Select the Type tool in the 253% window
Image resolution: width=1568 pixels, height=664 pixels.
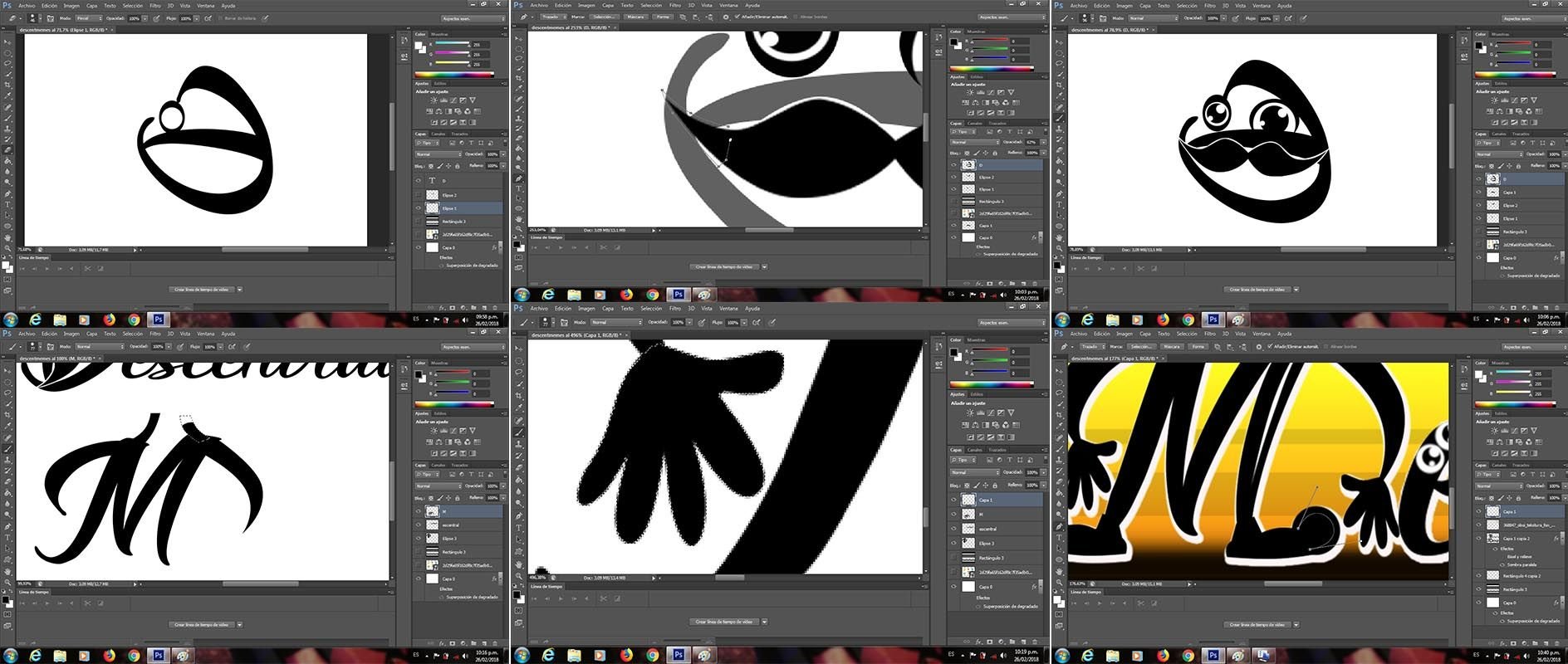click(520, 188)
